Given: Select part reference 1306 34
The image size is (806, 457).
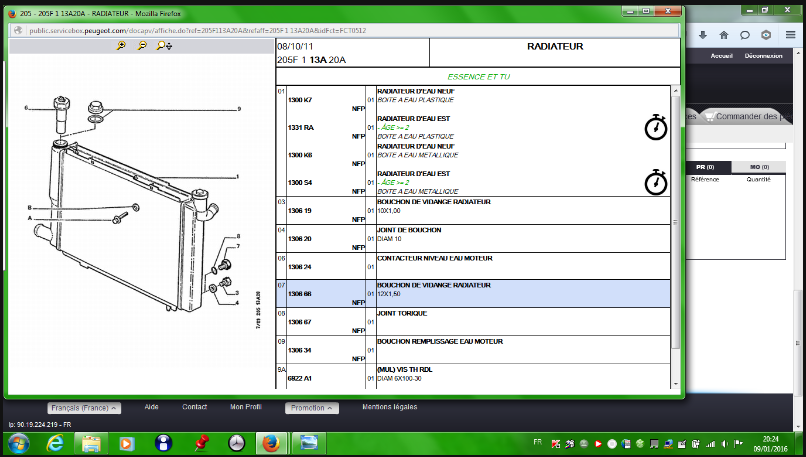Looking at the screenshot, I should (300, 350).
